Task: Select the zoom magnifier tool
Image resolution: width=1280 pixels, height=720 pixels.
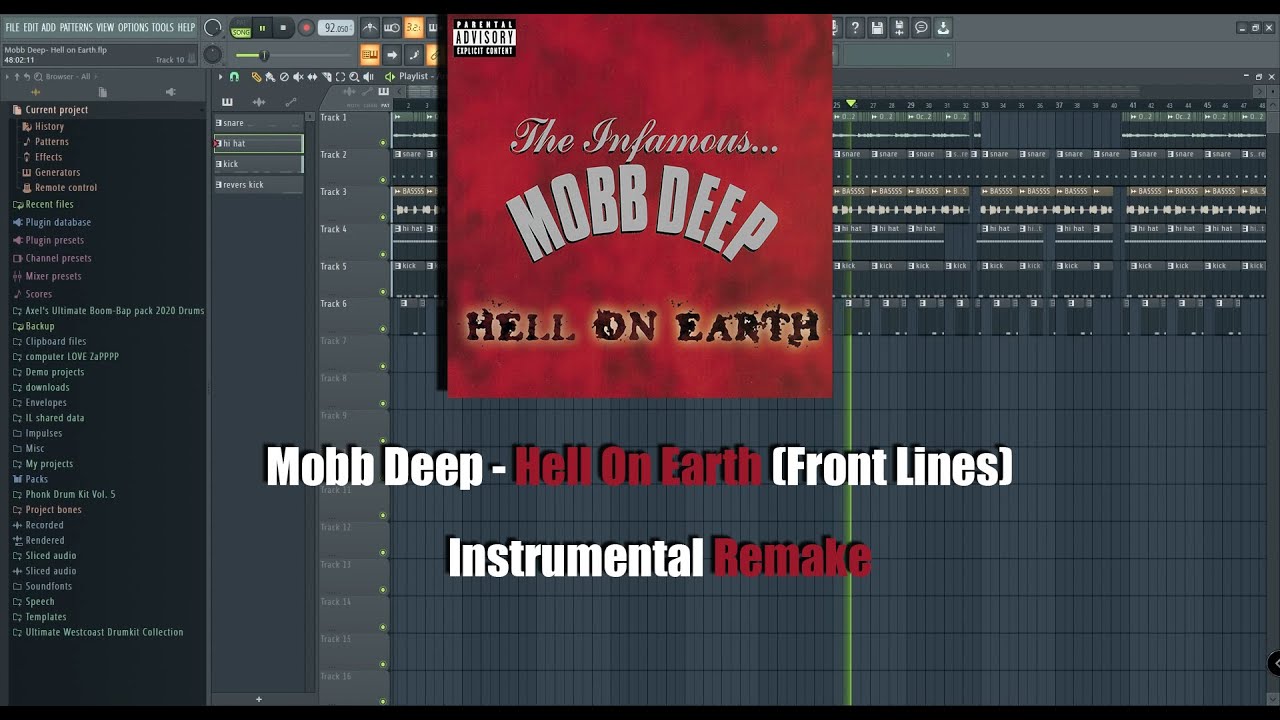Action: tap(354, 76)
